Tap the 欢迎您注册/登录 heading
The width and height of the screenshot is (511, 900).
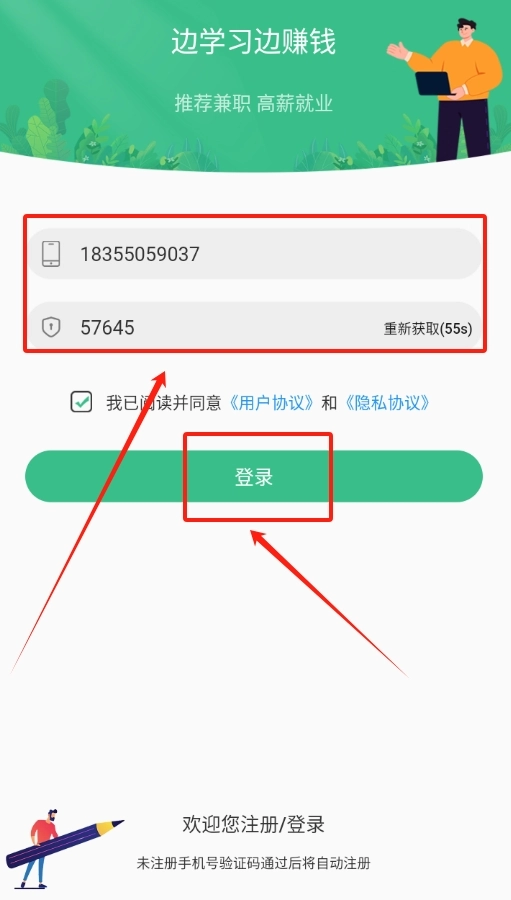(x=253, y=824)
